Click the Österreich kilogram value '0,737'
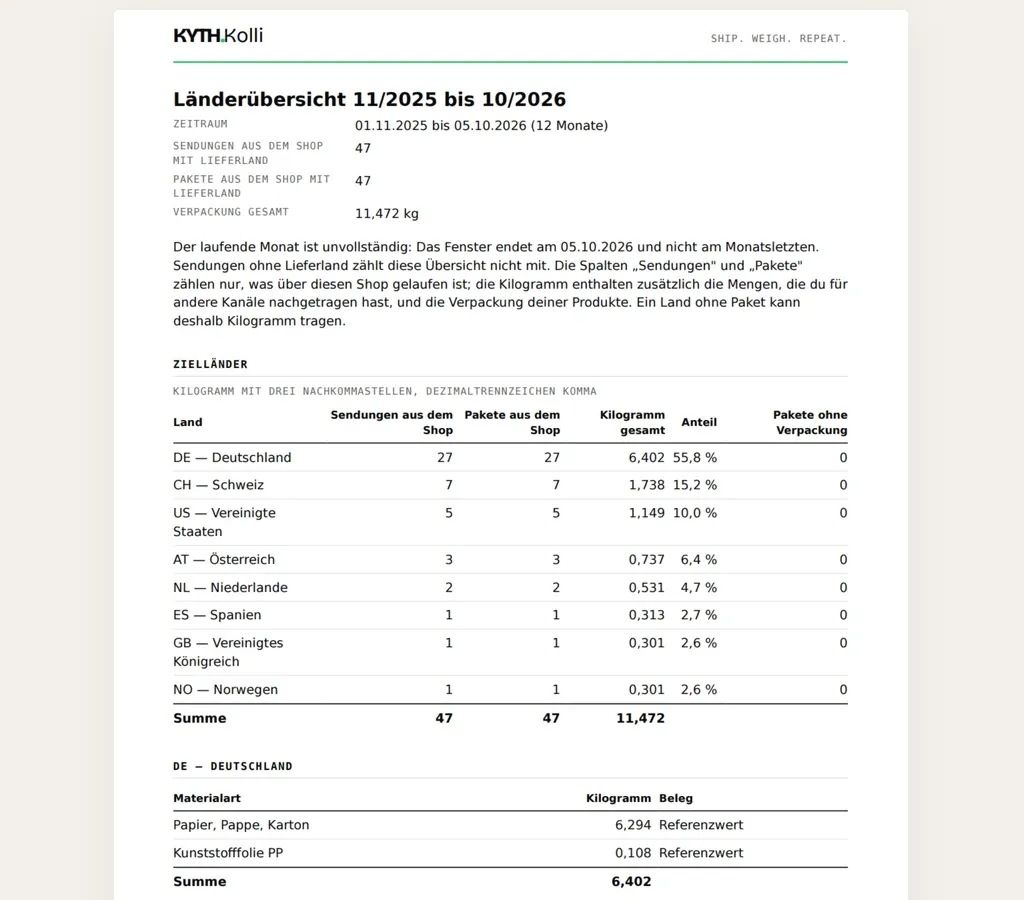The image size is (1024, 900). (x=647, y=560)
